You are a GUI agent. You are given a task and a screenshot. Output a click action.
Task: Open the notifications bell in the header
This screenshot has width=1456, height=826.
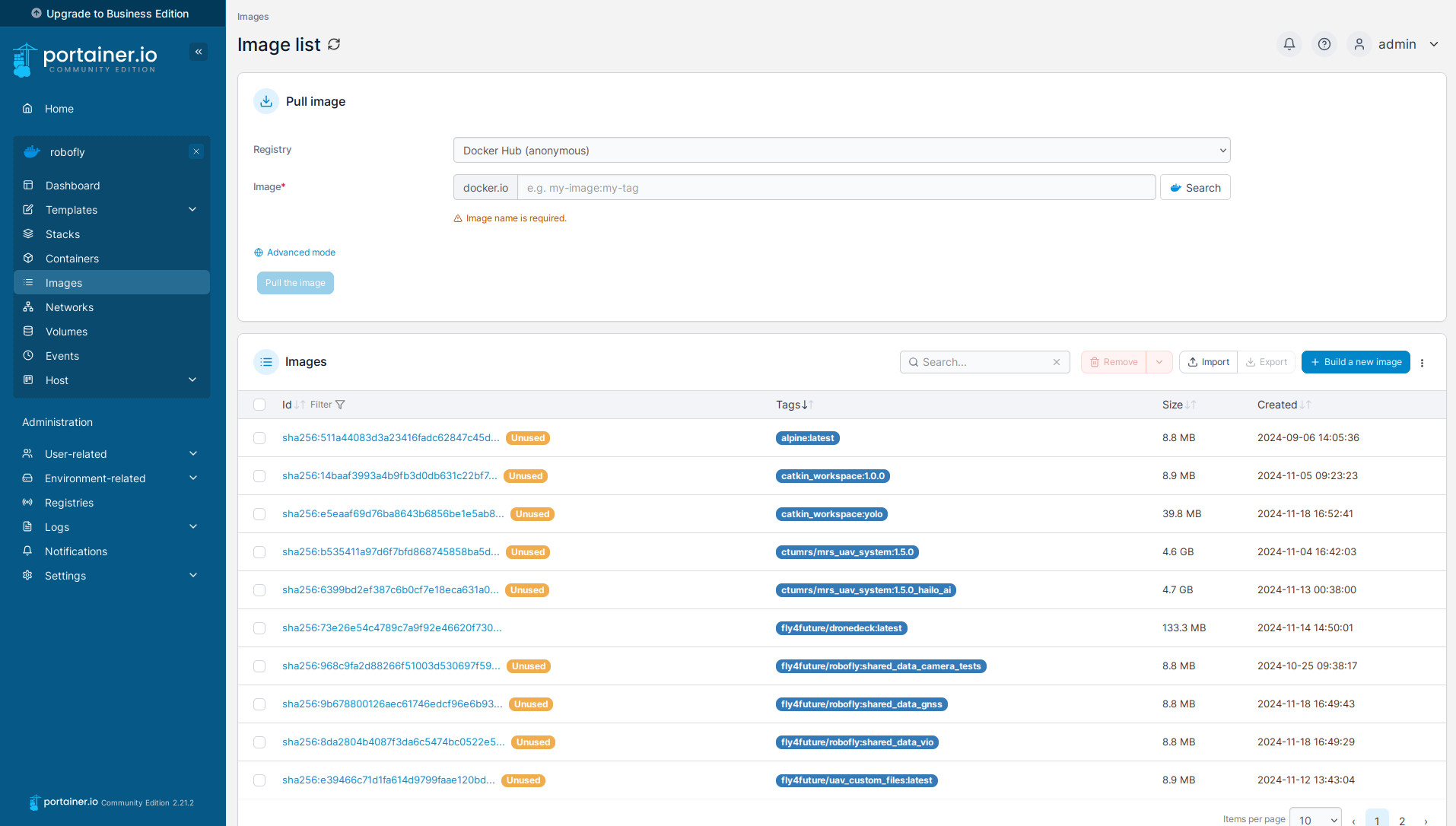click(1289, 44)
